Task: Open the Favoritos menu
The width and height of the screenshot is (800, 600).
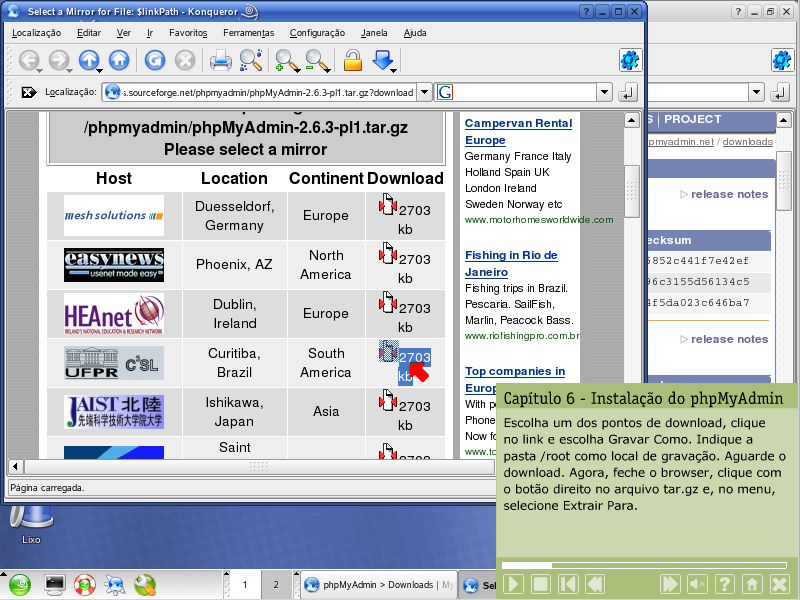Action: coord(188,32)
